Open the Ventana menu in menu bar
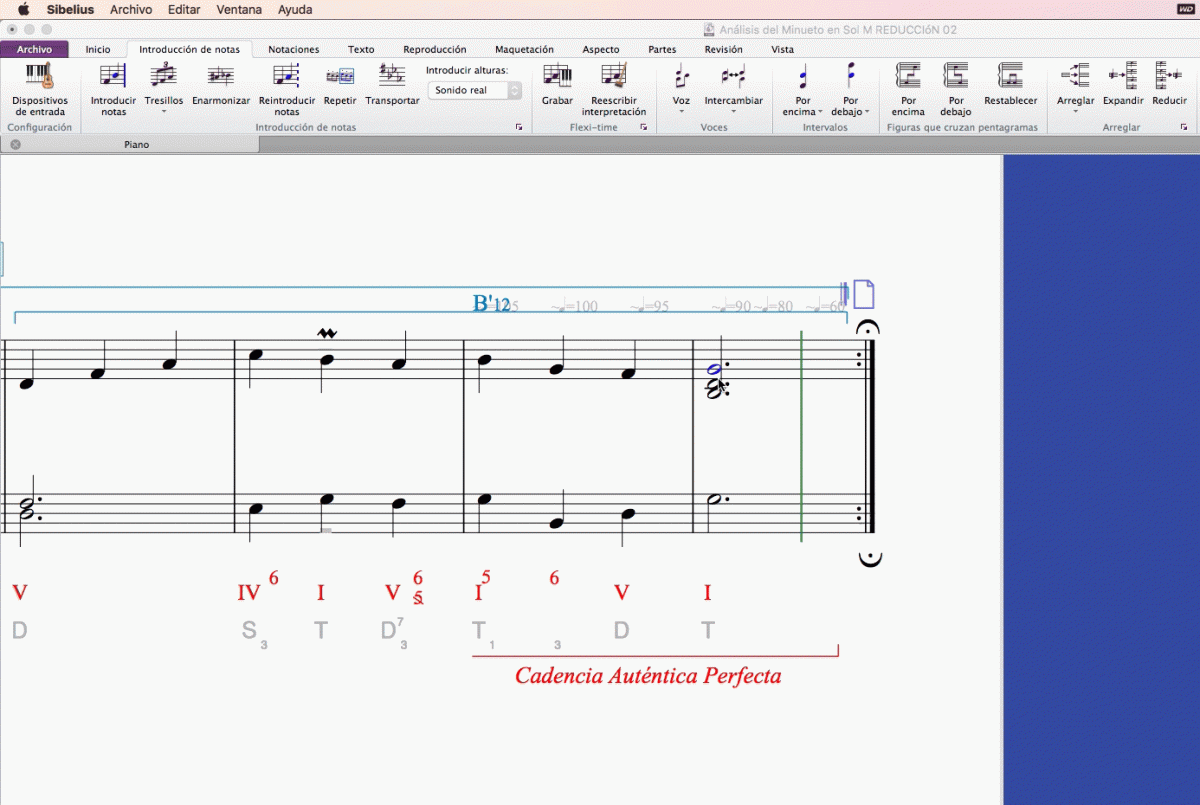The width and height of the screenshot is (1200, 805). pyautogui.click(x=239, y=10)
